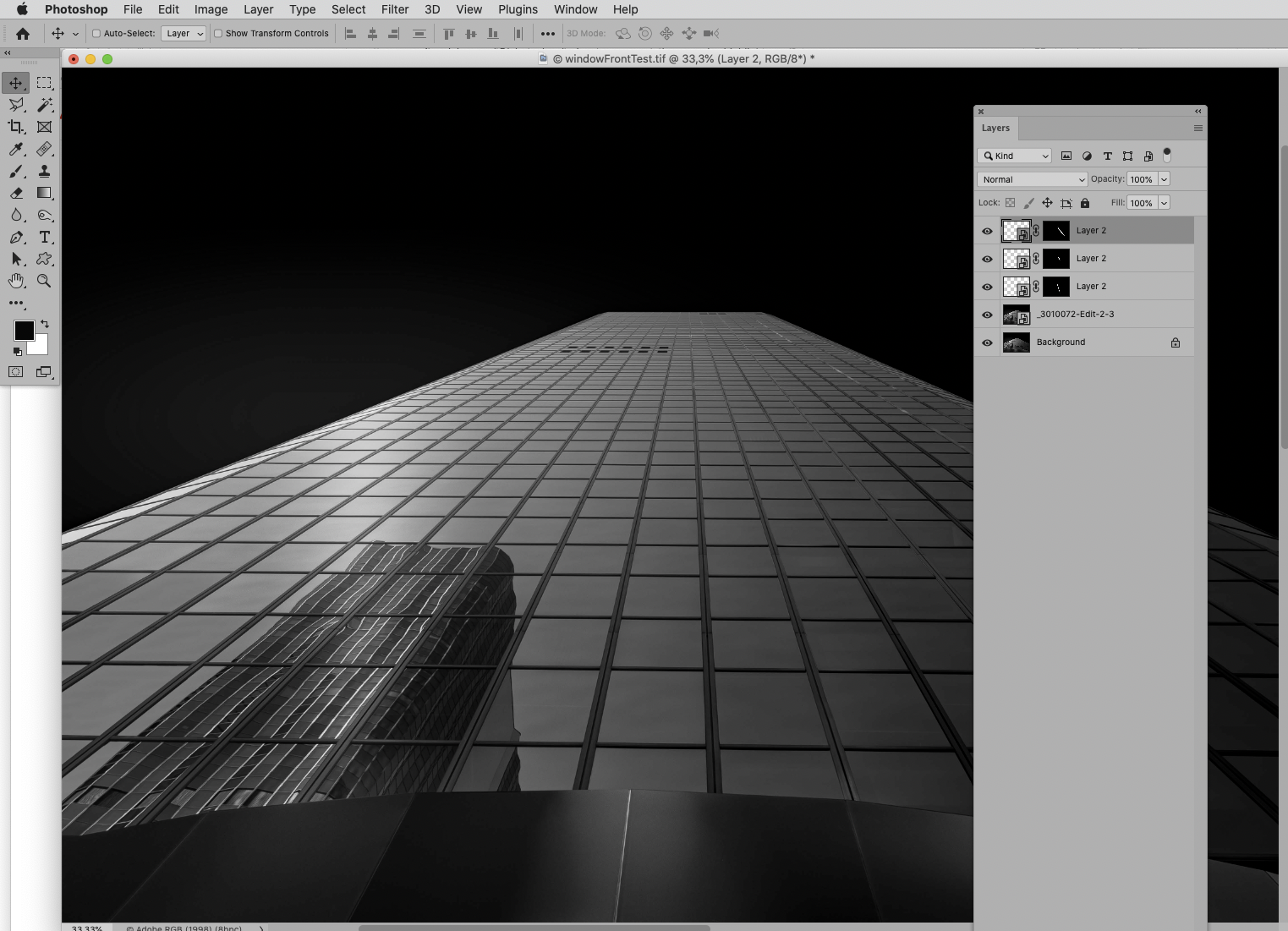This screenshot has height=931, width=1288.
Task: Select the Clone Stamp tool
Action: pyautogui.click(x=45, y=172)
